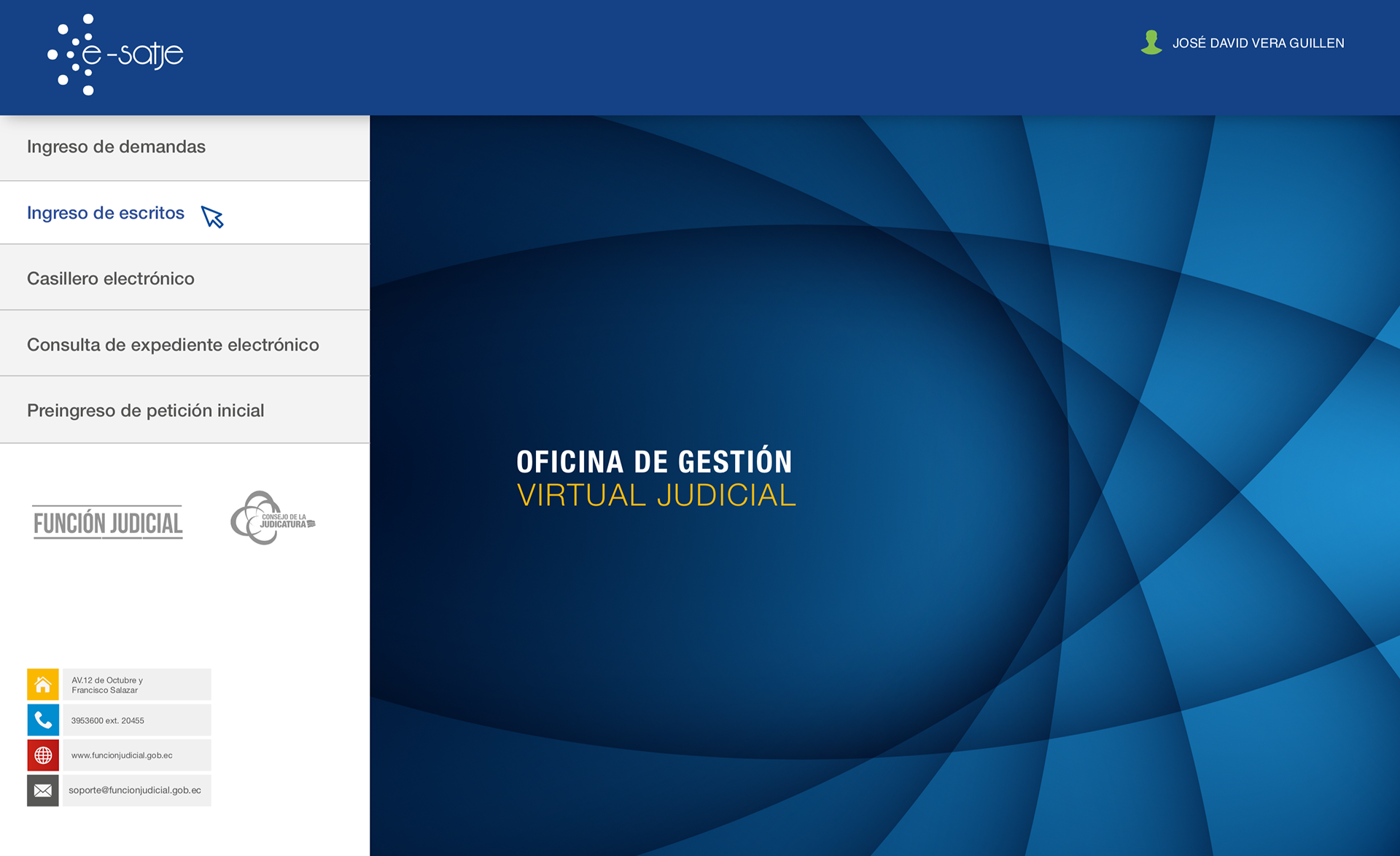Click the gray envelope email icon
This screenshot has width=1400, height=856.
(43, 790)
